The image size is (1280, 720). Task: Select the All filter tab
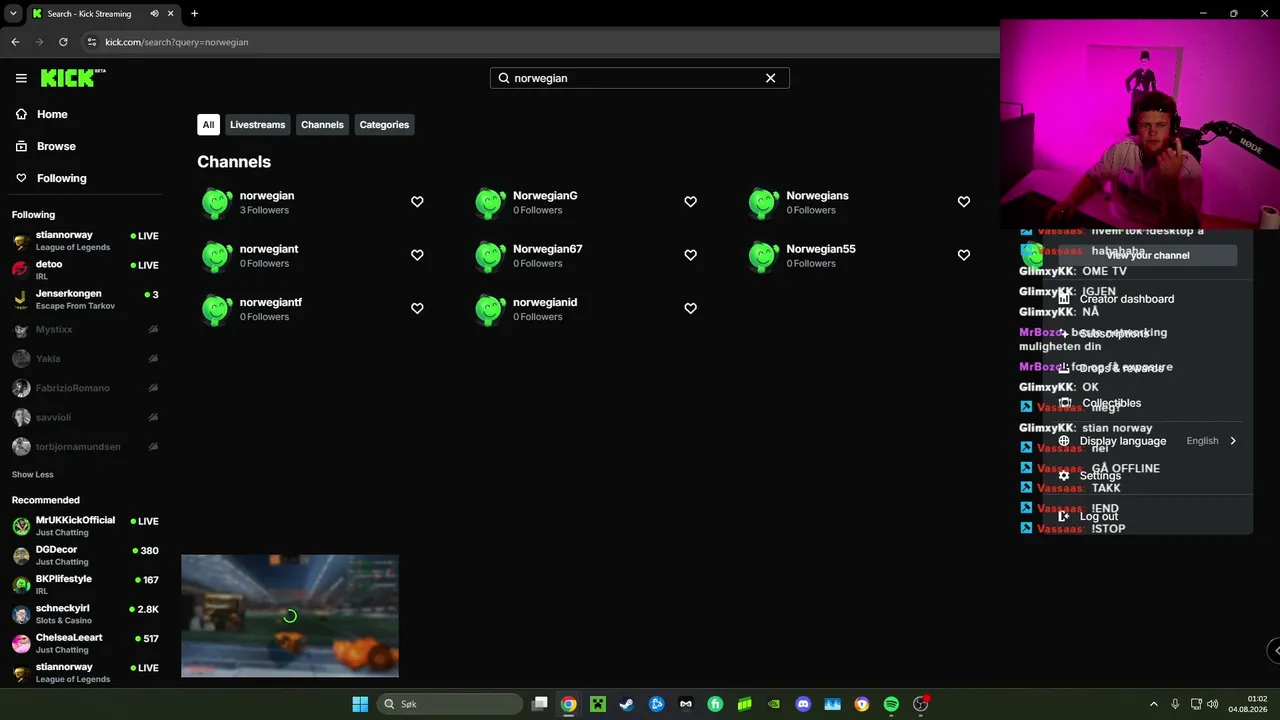click(208, 125)
